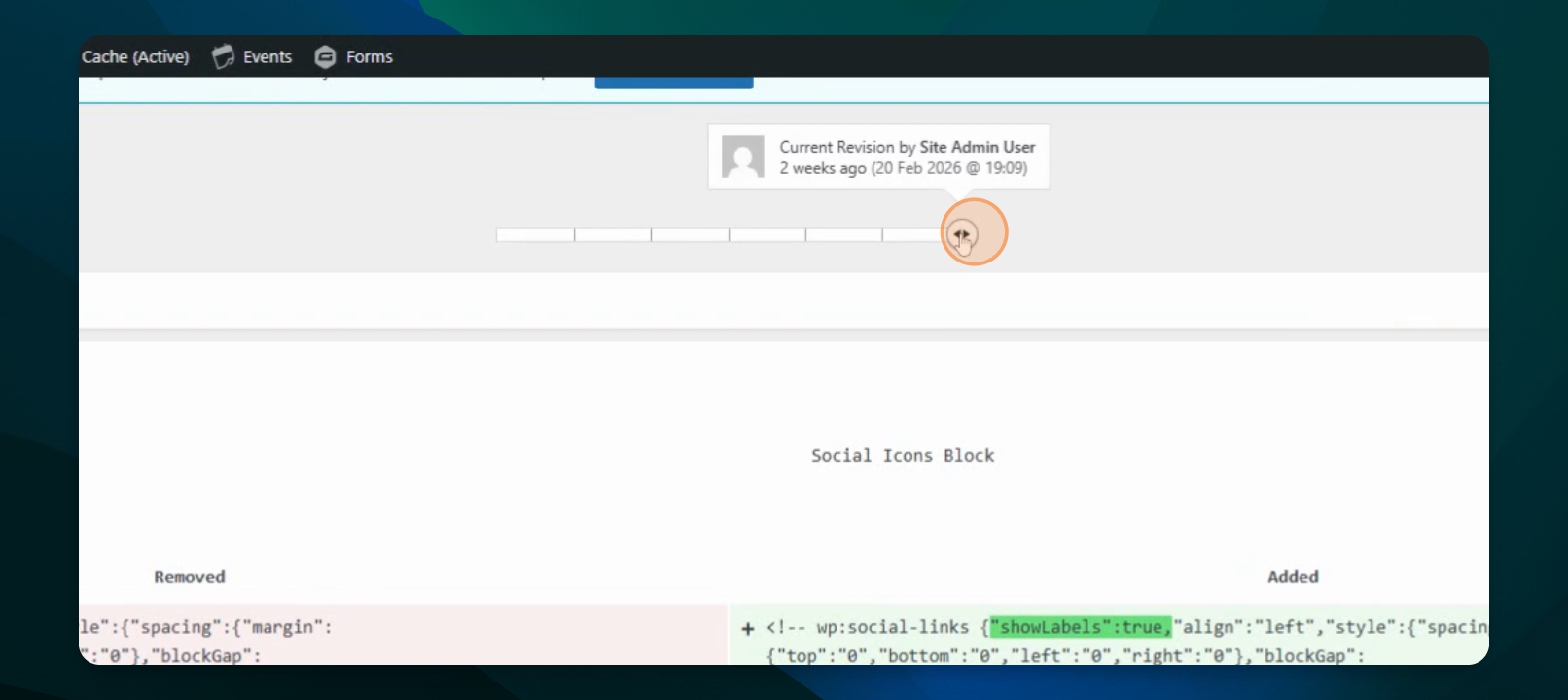
Task: Click the 'Current Revision by Site Admin User' text
Action: [x=908, y=147]
